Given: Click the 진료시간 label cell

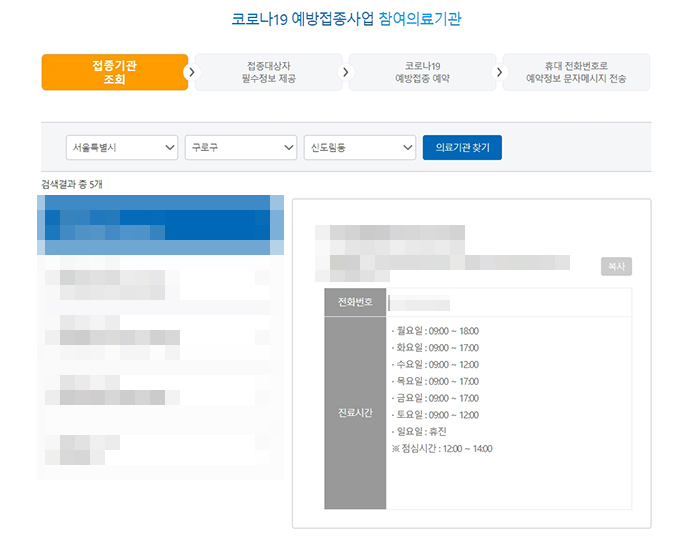Looking at the screenshot, I should pos(355,413).
